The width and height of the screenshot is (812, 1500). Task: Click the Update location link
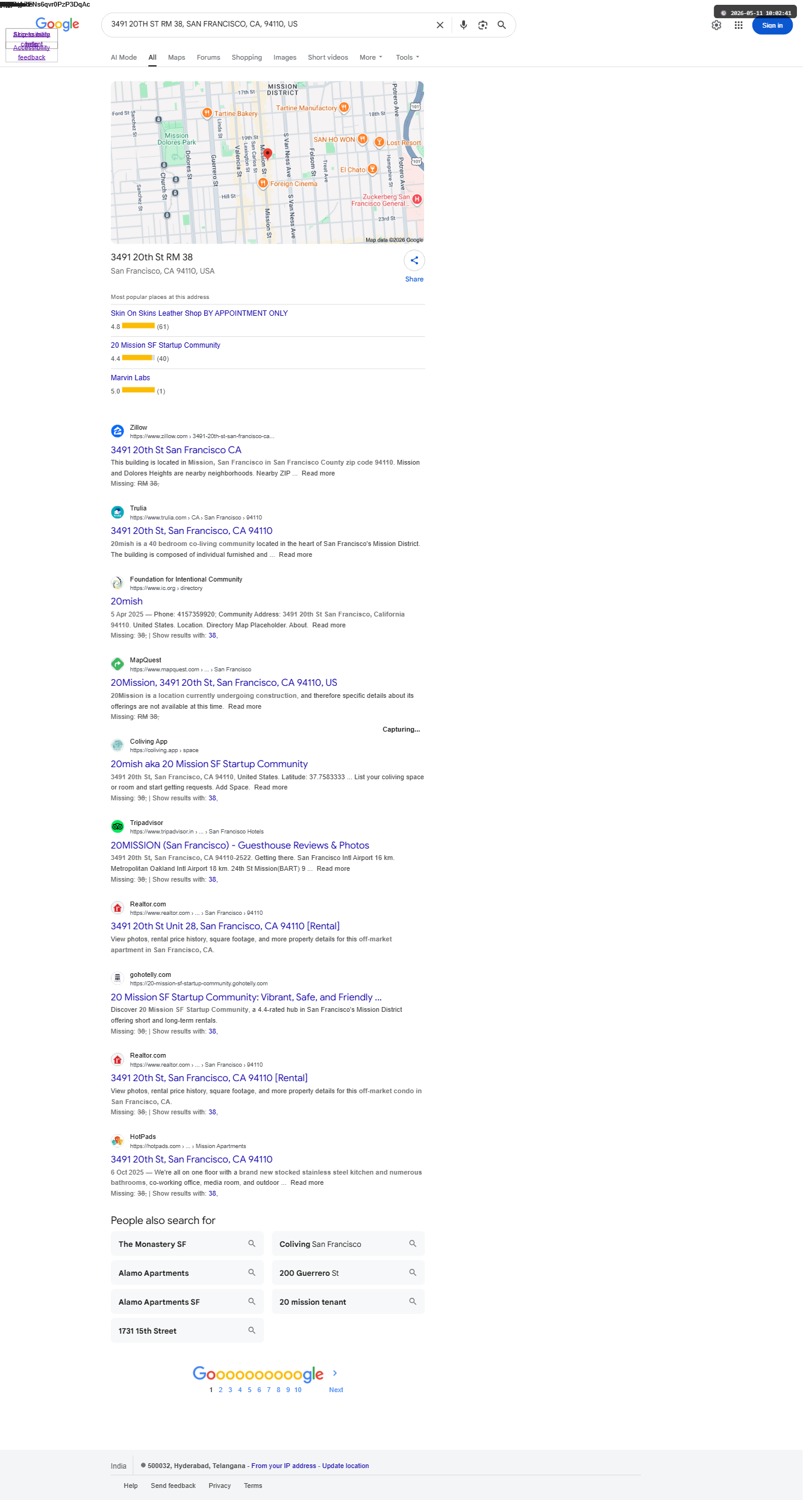coord(345,1466)
